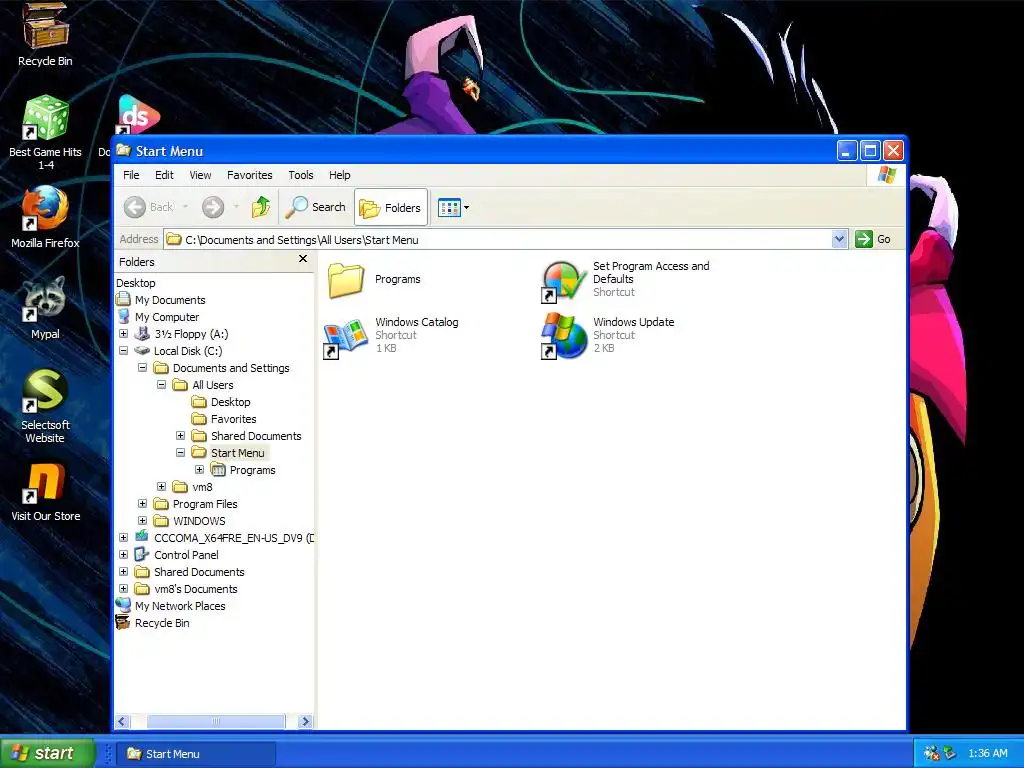Expand the Program Files node

(142, 504)
